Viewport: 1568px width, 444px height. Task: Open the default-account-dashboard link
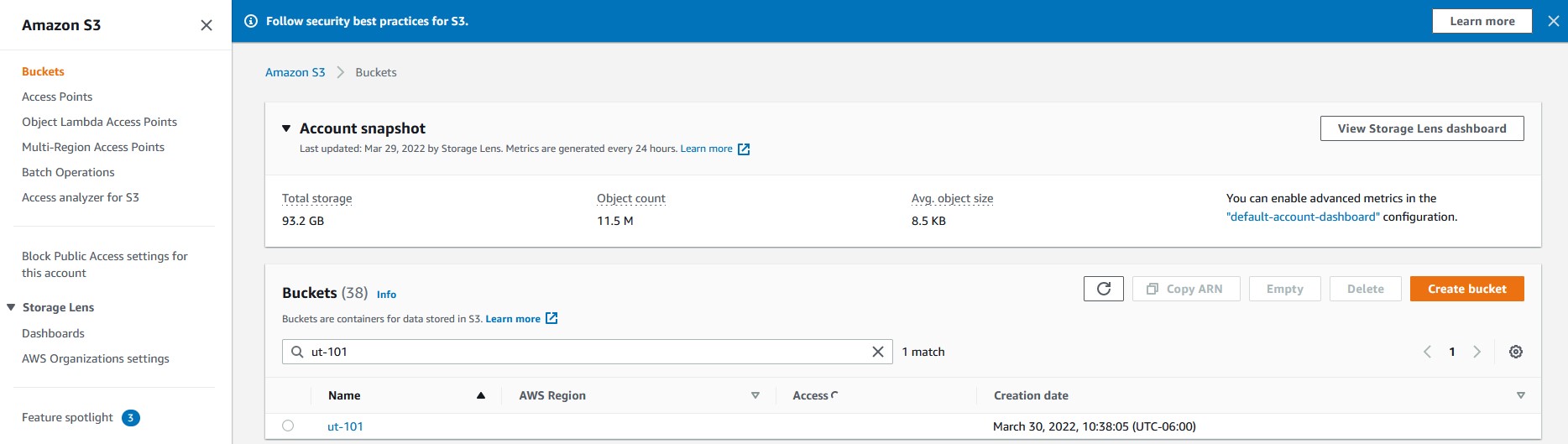tap(1303, 217)
